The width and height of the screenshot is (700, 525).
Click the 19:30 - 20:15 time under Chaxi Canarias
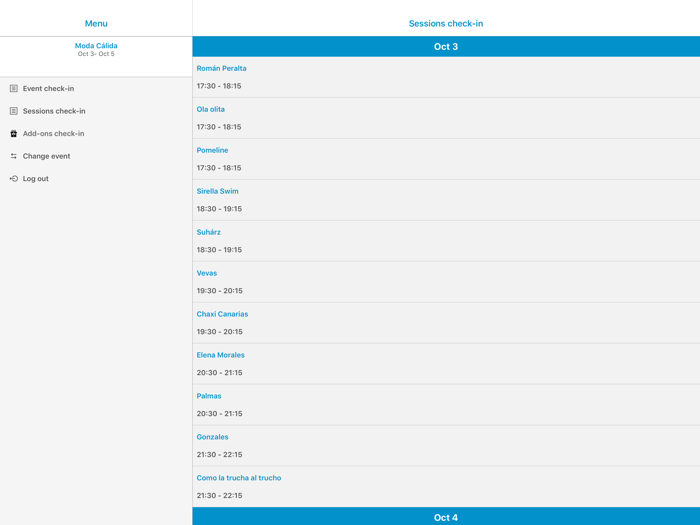220,332
